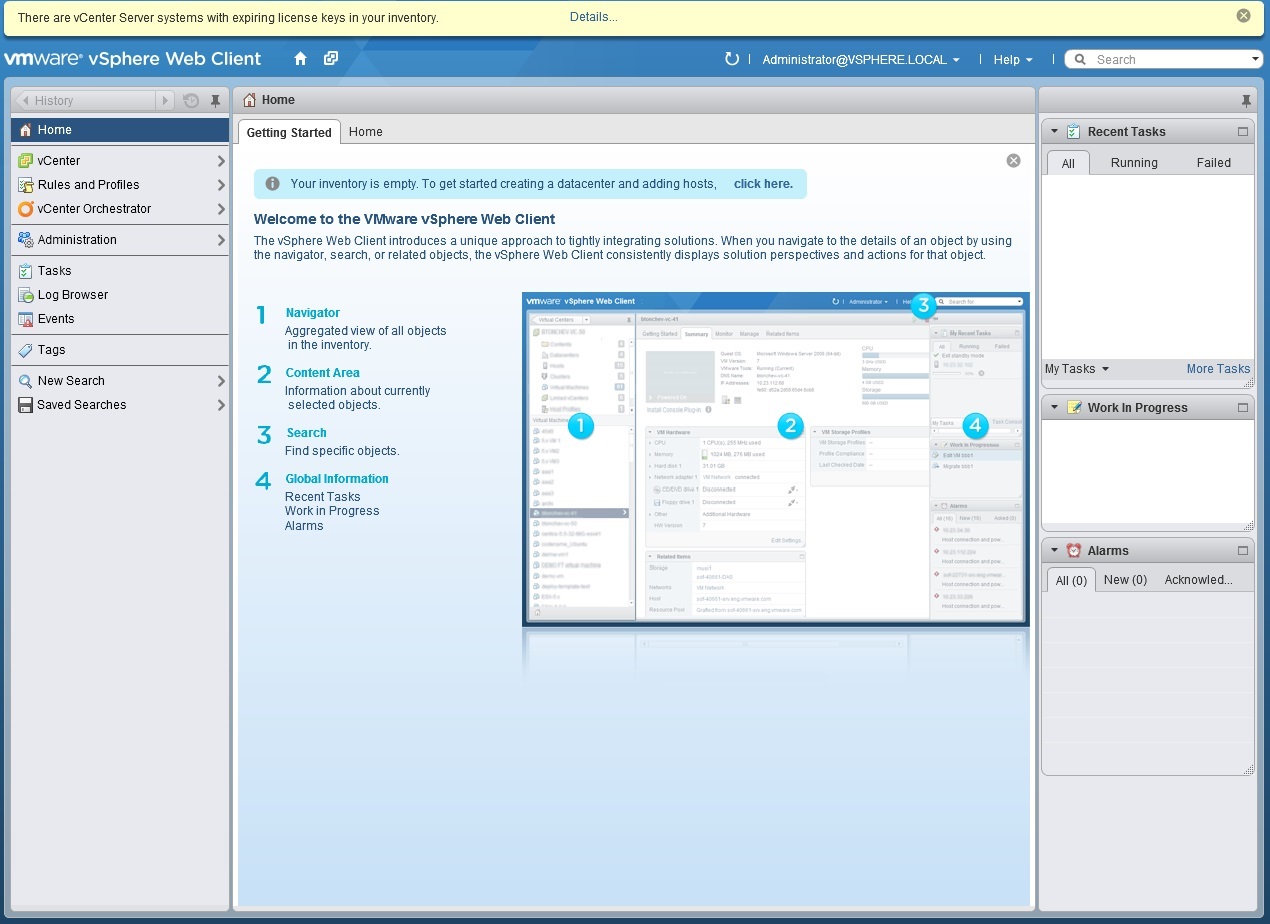Click the Events icon
The width and height of the screenshot is (1270, 924).
[26, 319]
